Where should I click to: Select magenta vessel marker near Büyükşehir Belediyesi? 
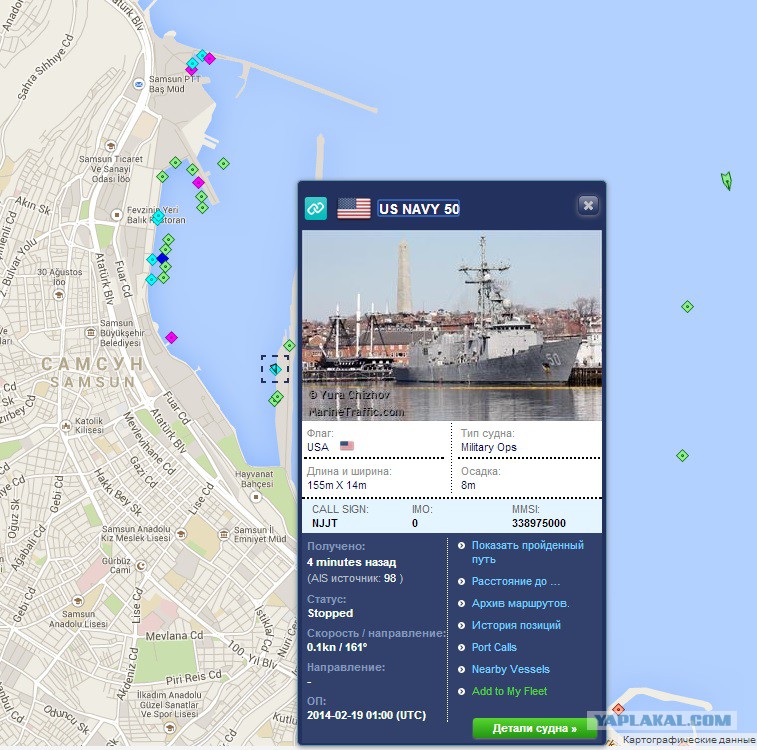(x=171, y=337)
